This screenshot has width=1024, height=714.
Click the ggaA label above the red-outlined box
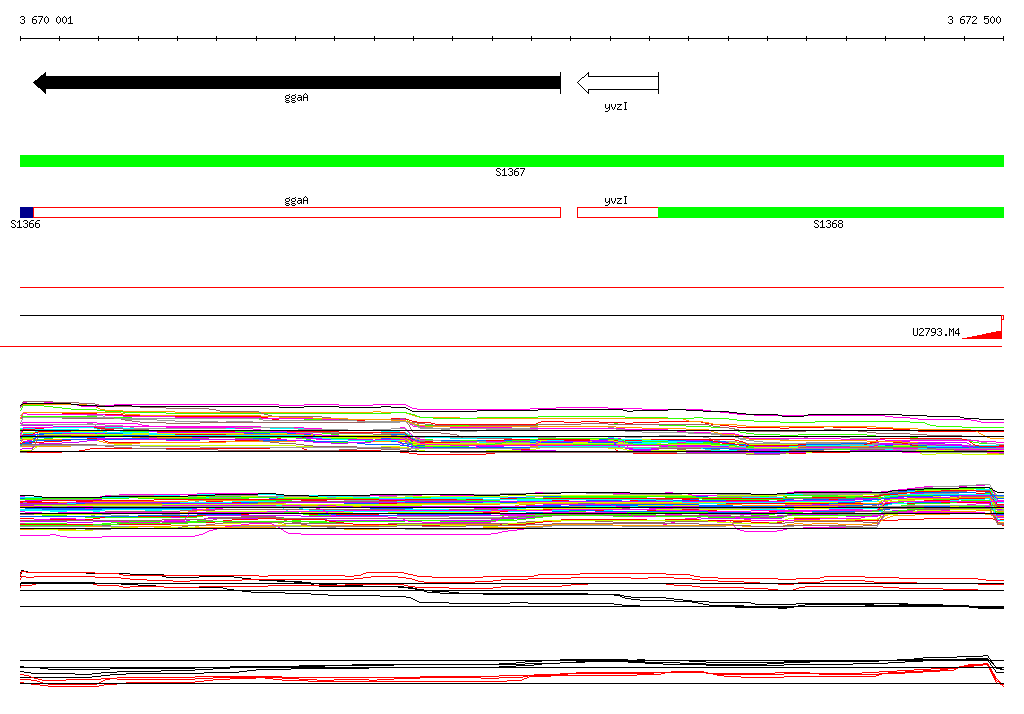(296, 201)
